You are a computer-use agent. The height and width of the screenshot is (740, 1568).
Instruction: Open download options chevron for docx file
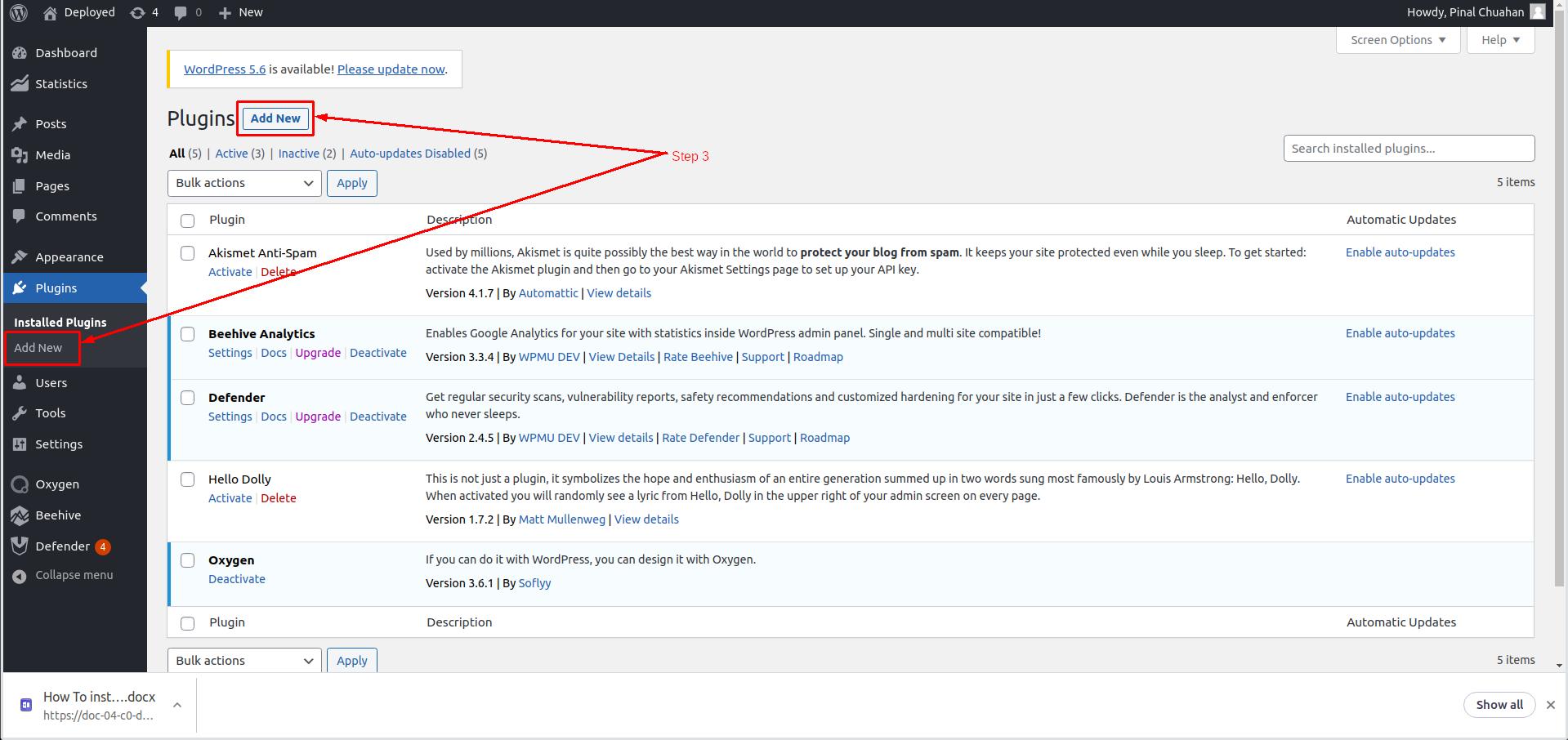177,705
